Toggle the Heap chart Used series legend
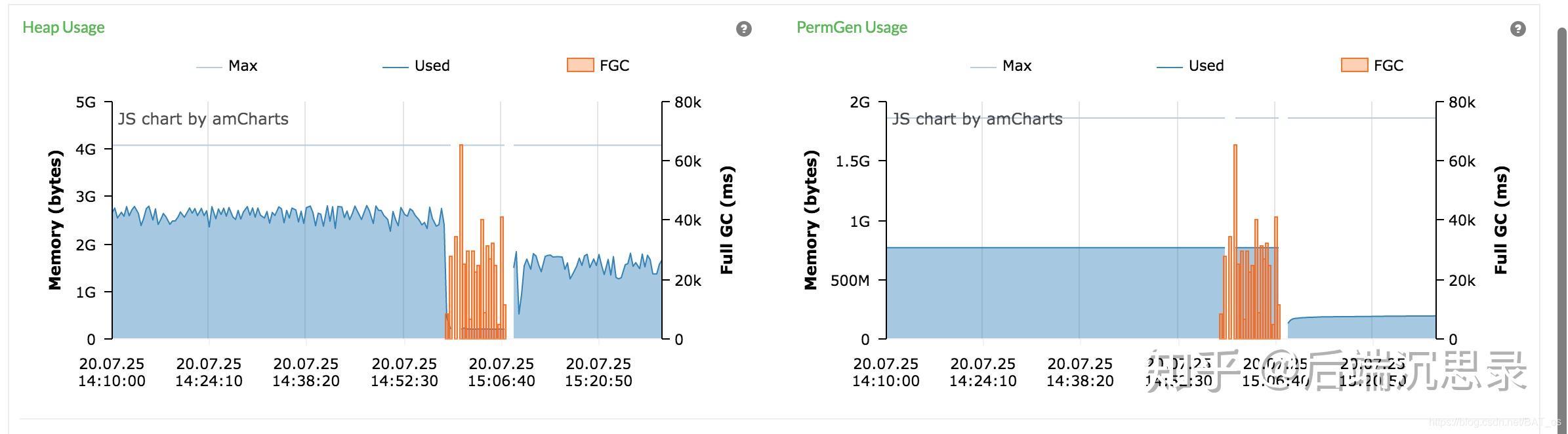 (x=416, y=66)
